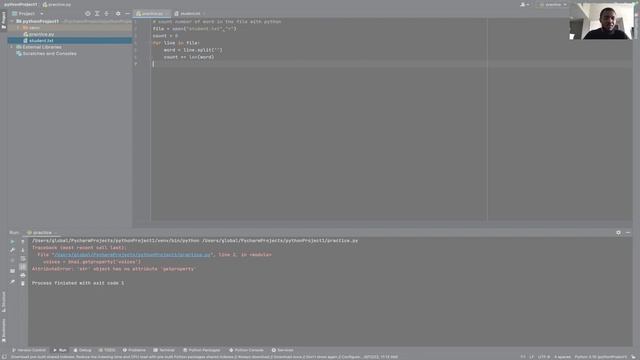Open the practice run configuration dropdown
This screenshot has height=360, width=640.
pos(553,4)
